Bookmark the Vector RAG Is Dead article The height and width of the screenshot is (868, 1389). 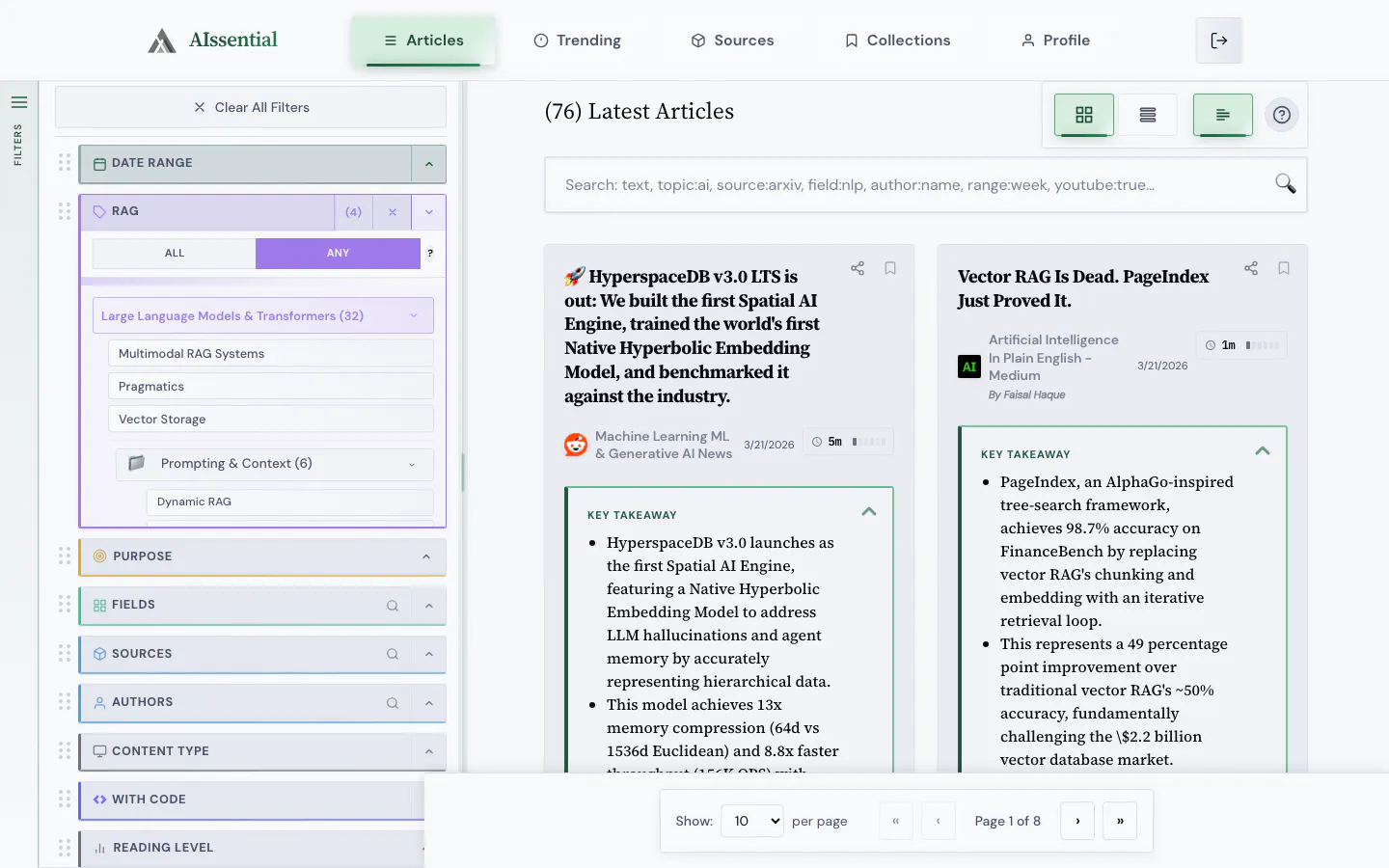(x=1284, y=268)
